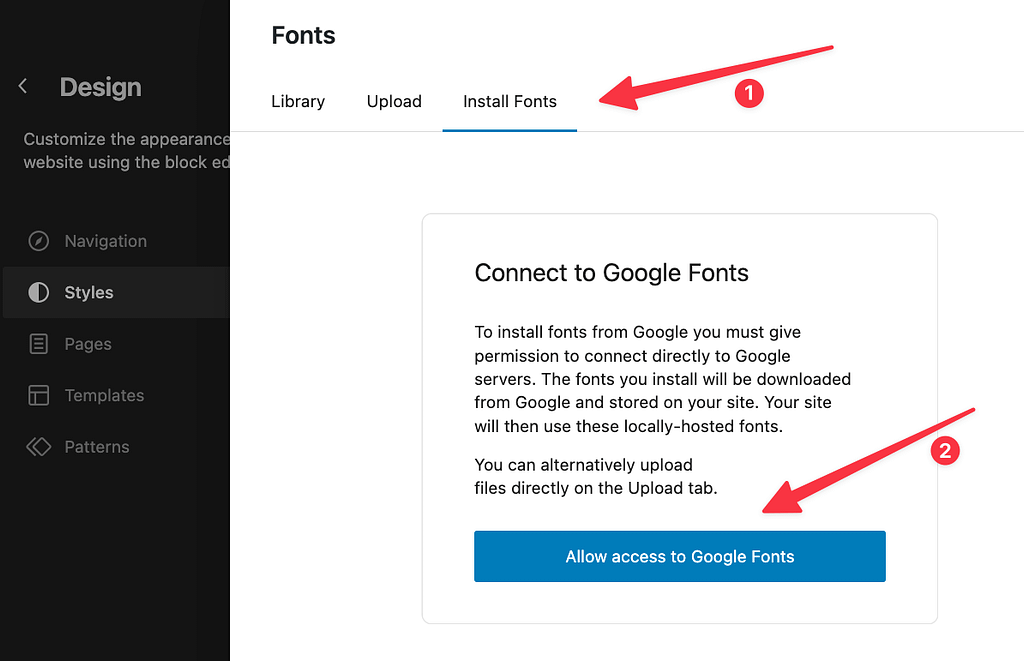Select the Templates layout icon
The height and width of the screenshot is (661, 1024).
[38, 395]
